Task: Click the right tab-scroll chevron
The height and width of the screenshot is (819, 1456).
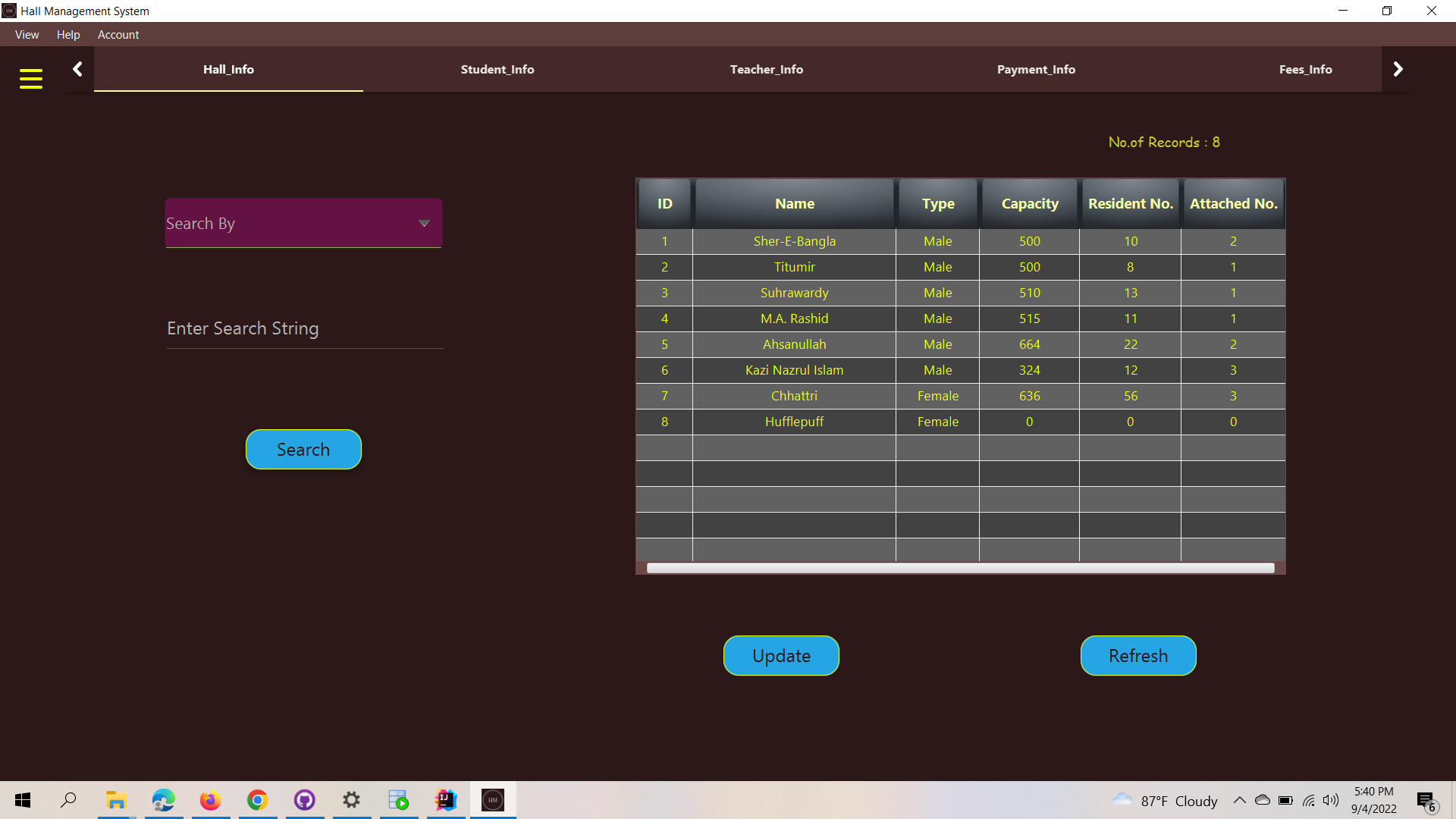Action: pos(1398,68)
